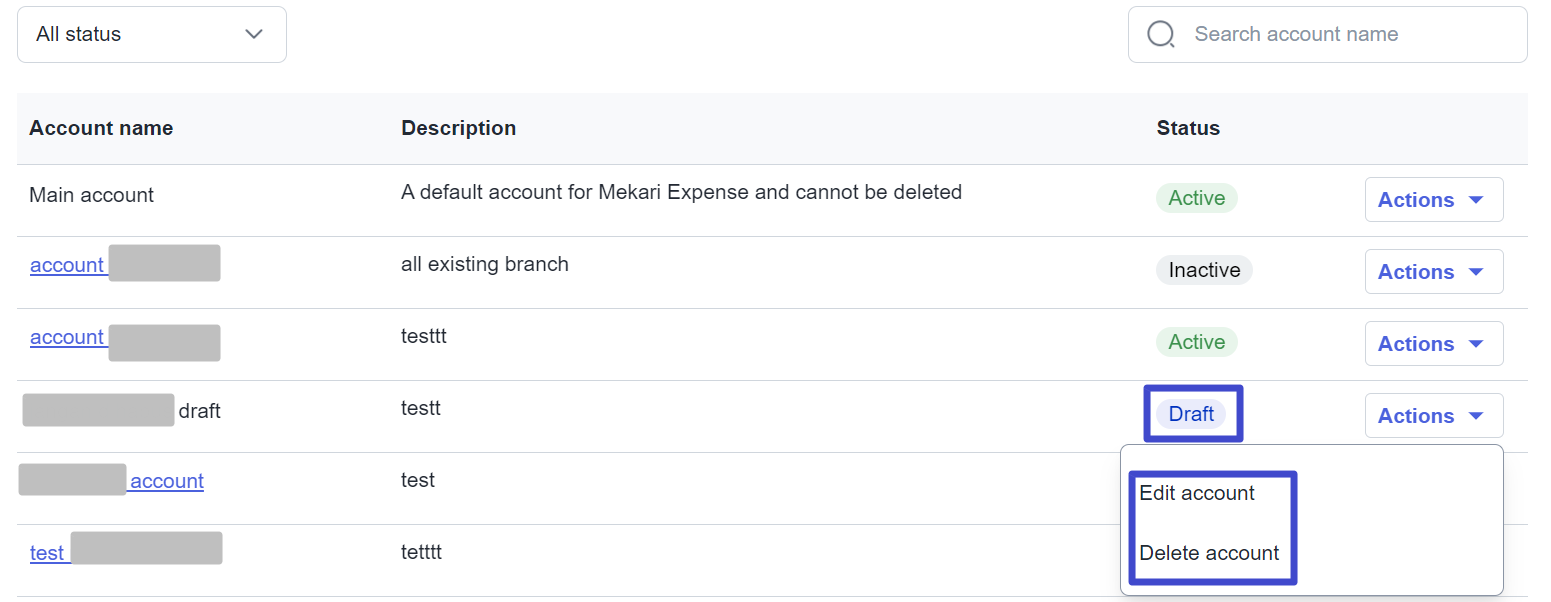Click the search magnifier icon
Screen dimensions: 1551x602
[1161, 35]
